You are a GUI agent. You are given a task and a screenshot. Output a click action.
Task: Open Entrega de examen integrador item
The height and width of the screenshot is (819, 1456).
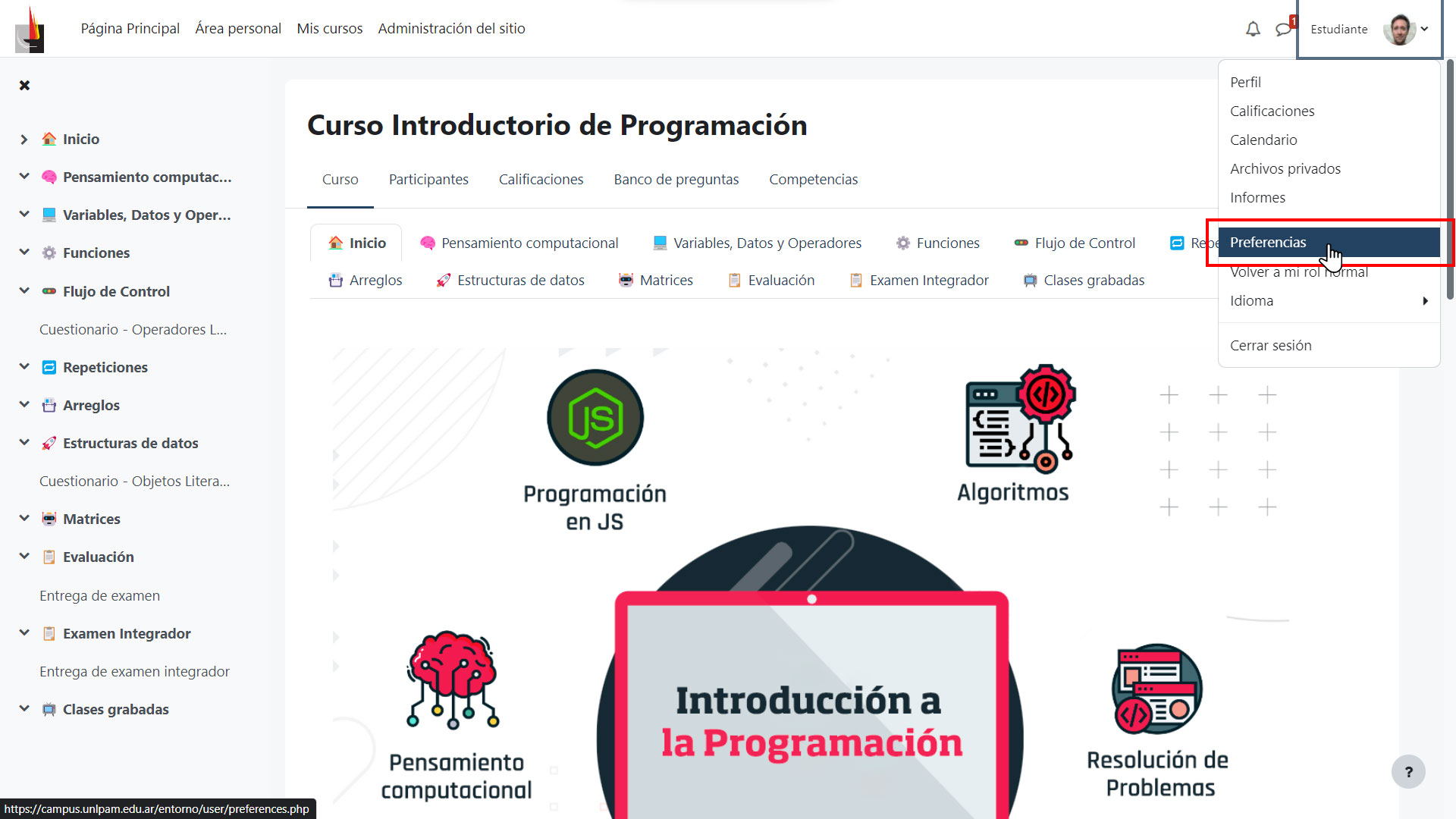click(134, 671)
